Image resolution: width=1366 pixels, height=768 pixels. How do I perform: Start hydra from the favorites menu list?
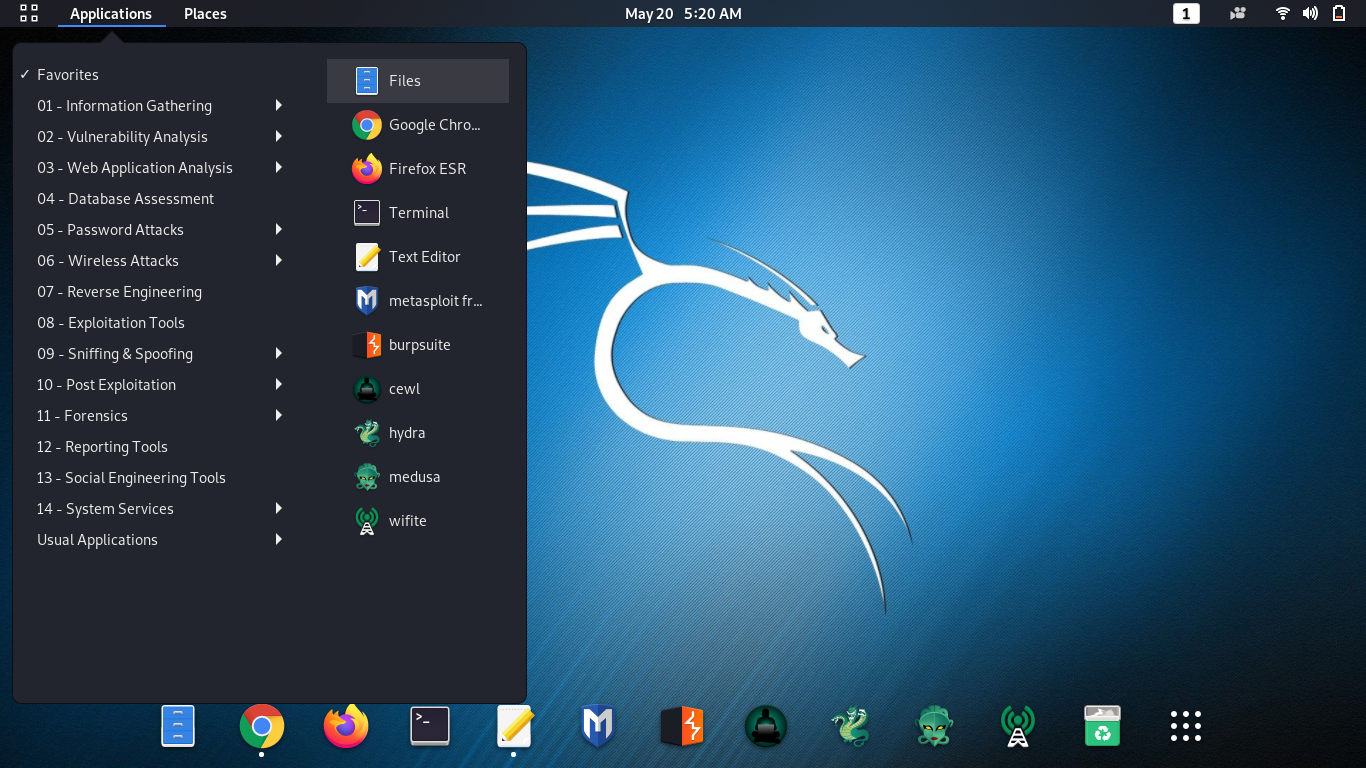418,433
